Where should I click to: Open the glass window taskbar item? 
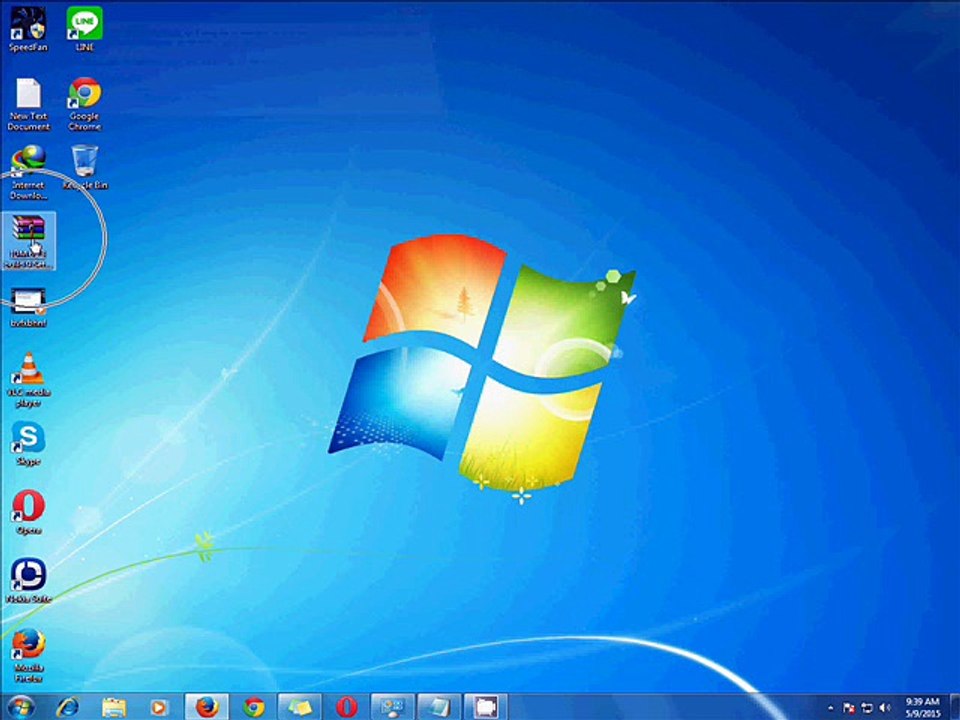pyautogui.click(x=438, y=707)
